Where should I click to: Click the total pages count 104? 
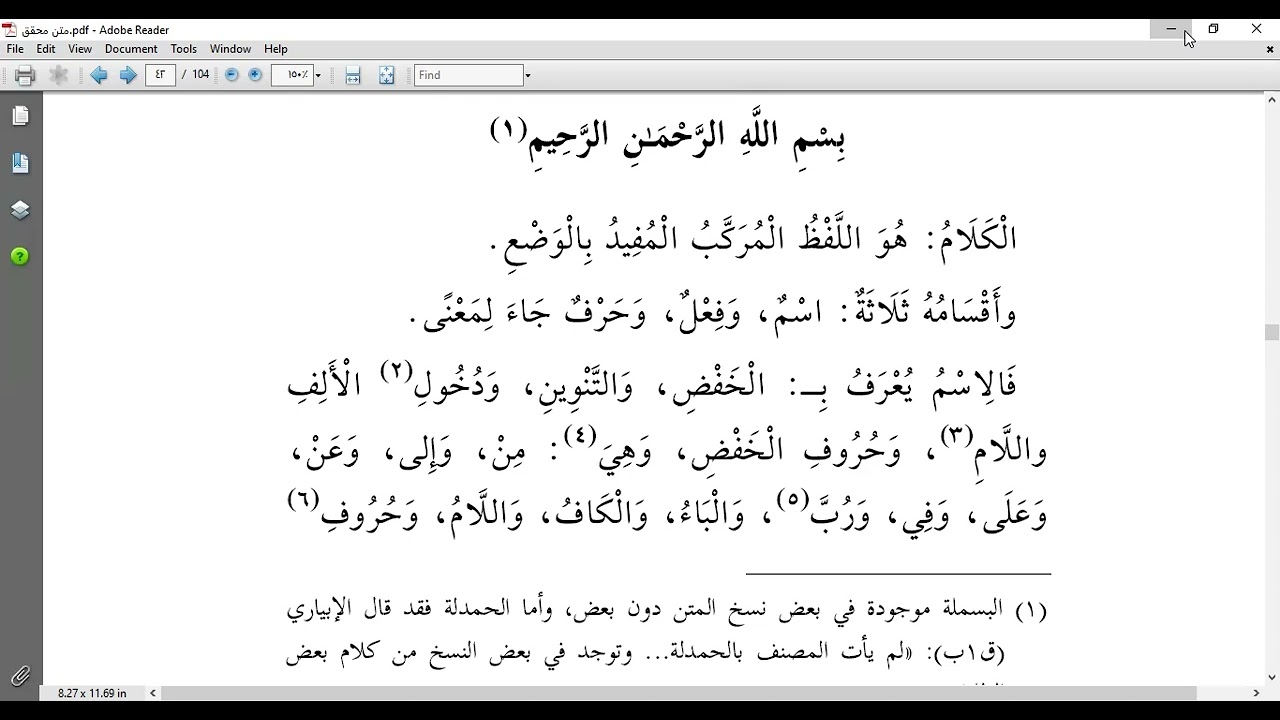[x=201, y=75]
